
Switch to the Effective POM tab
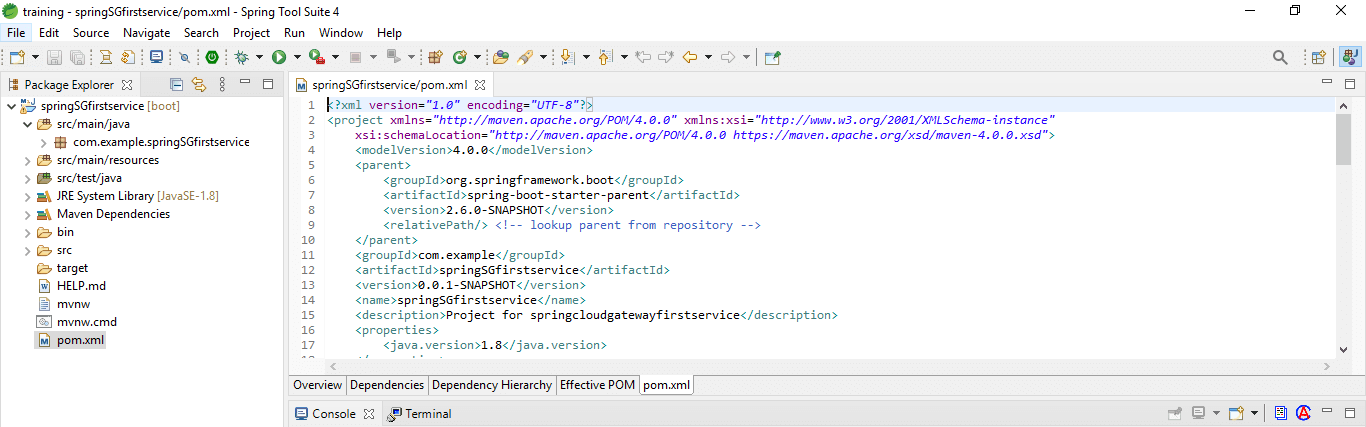click(x=597, y=385)
